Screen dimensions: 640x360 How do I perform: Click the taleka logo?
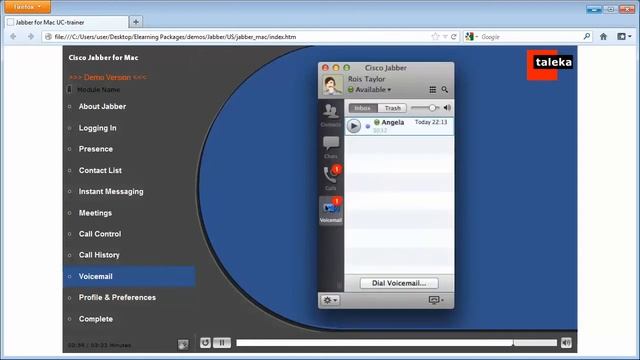[x=550, y=65]
